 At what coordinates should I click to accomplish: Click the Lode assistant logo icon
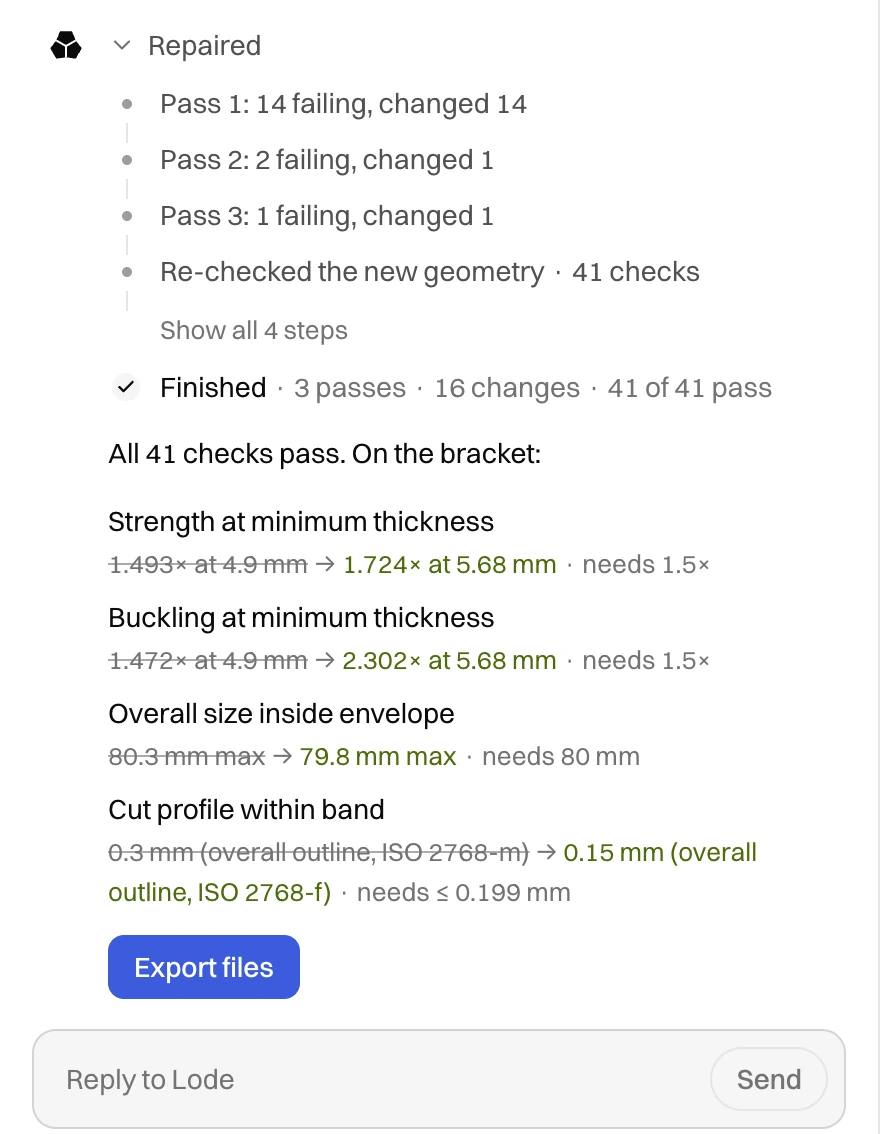pos(66,46)
